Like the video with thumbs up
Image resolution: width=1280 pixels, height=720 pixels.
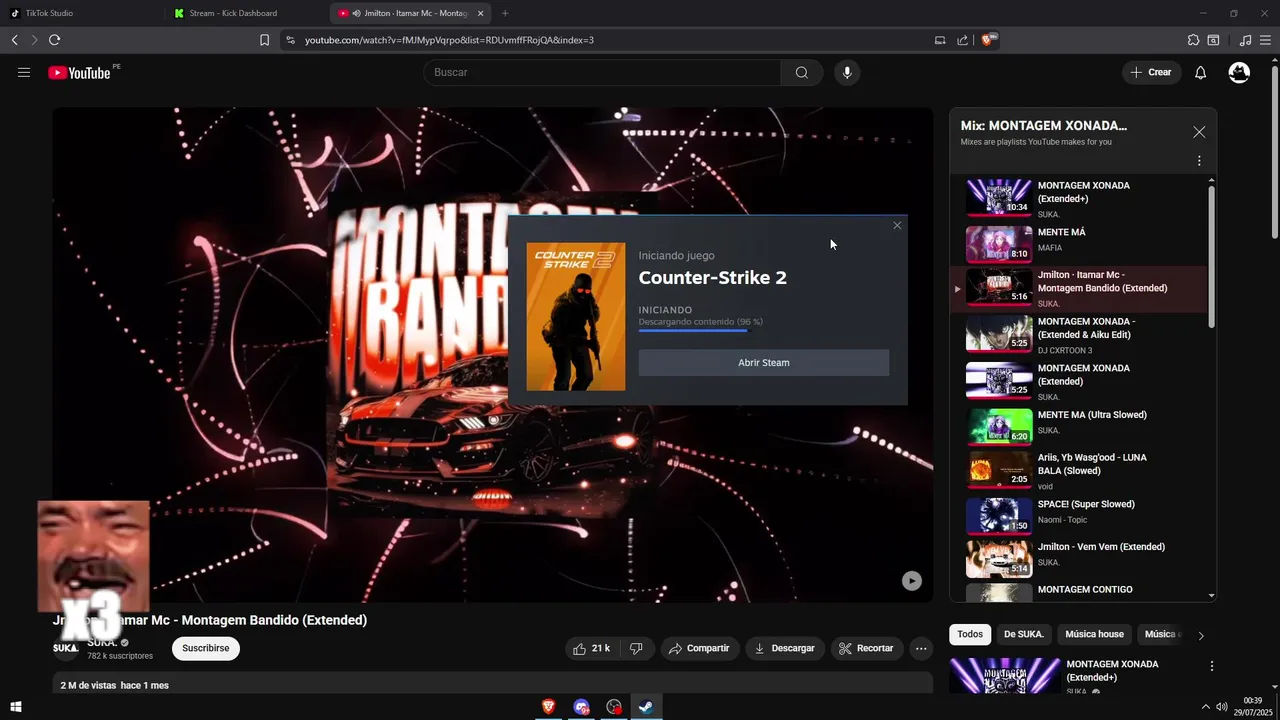[591, 648]
